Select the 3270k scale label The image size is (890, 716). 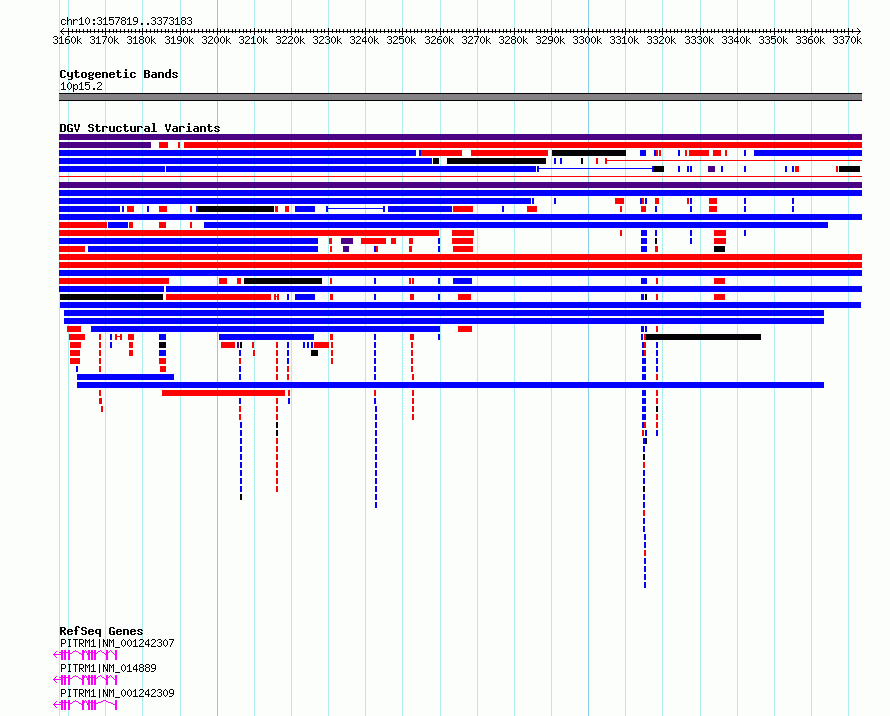tap(476, 40)
